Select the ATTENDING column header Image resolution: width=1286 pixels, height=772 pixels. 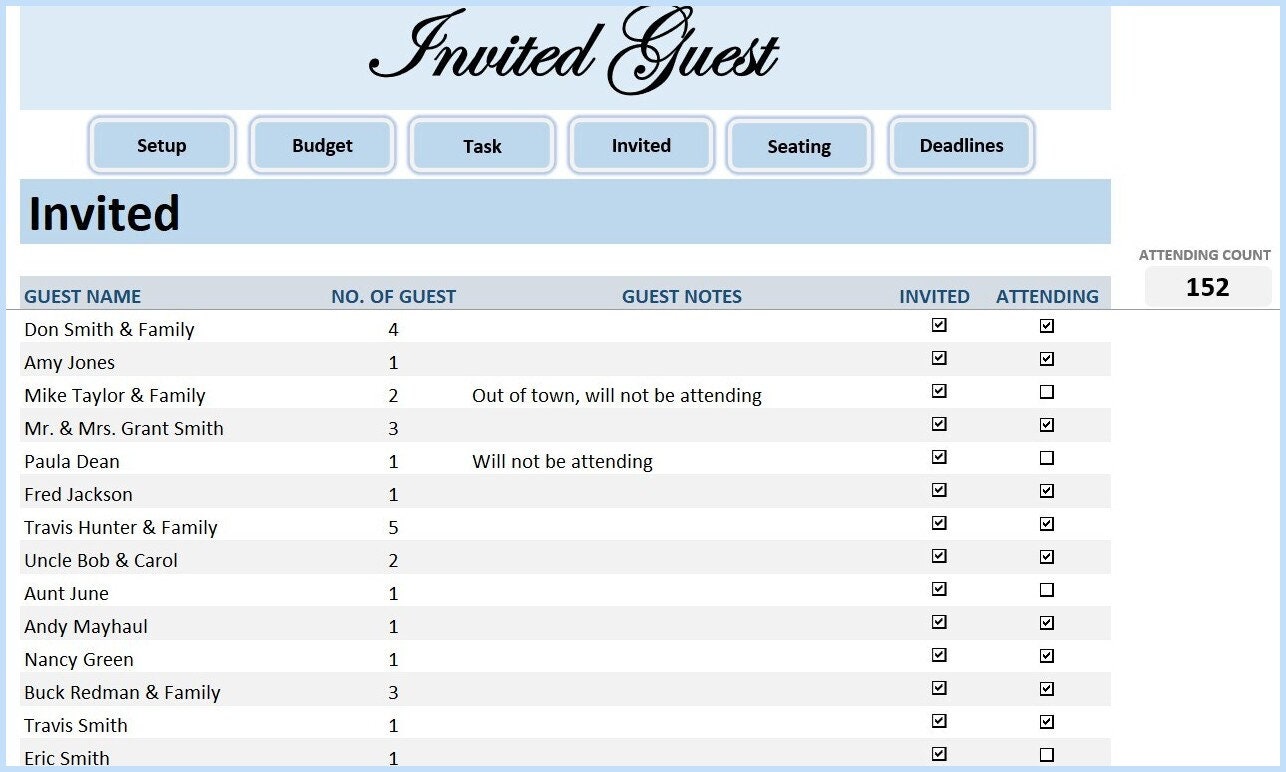click(1047, 297)
